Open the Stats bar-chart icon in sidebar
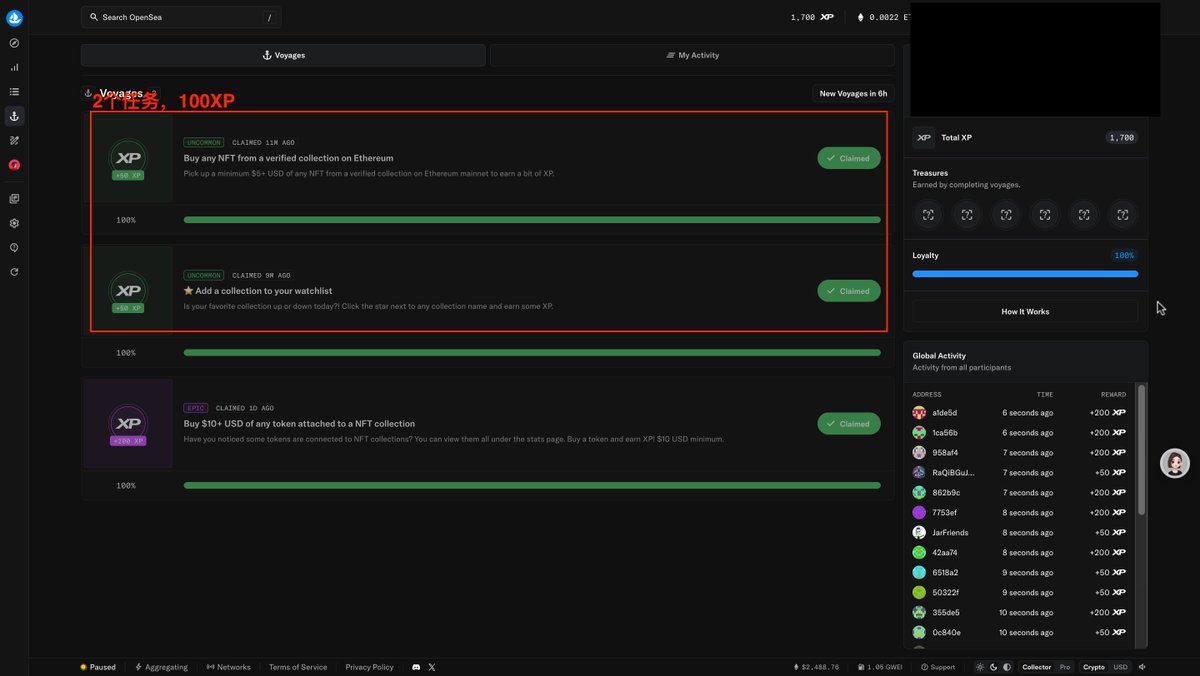This screenshot has height=676, width=1200. click(14, 67)
